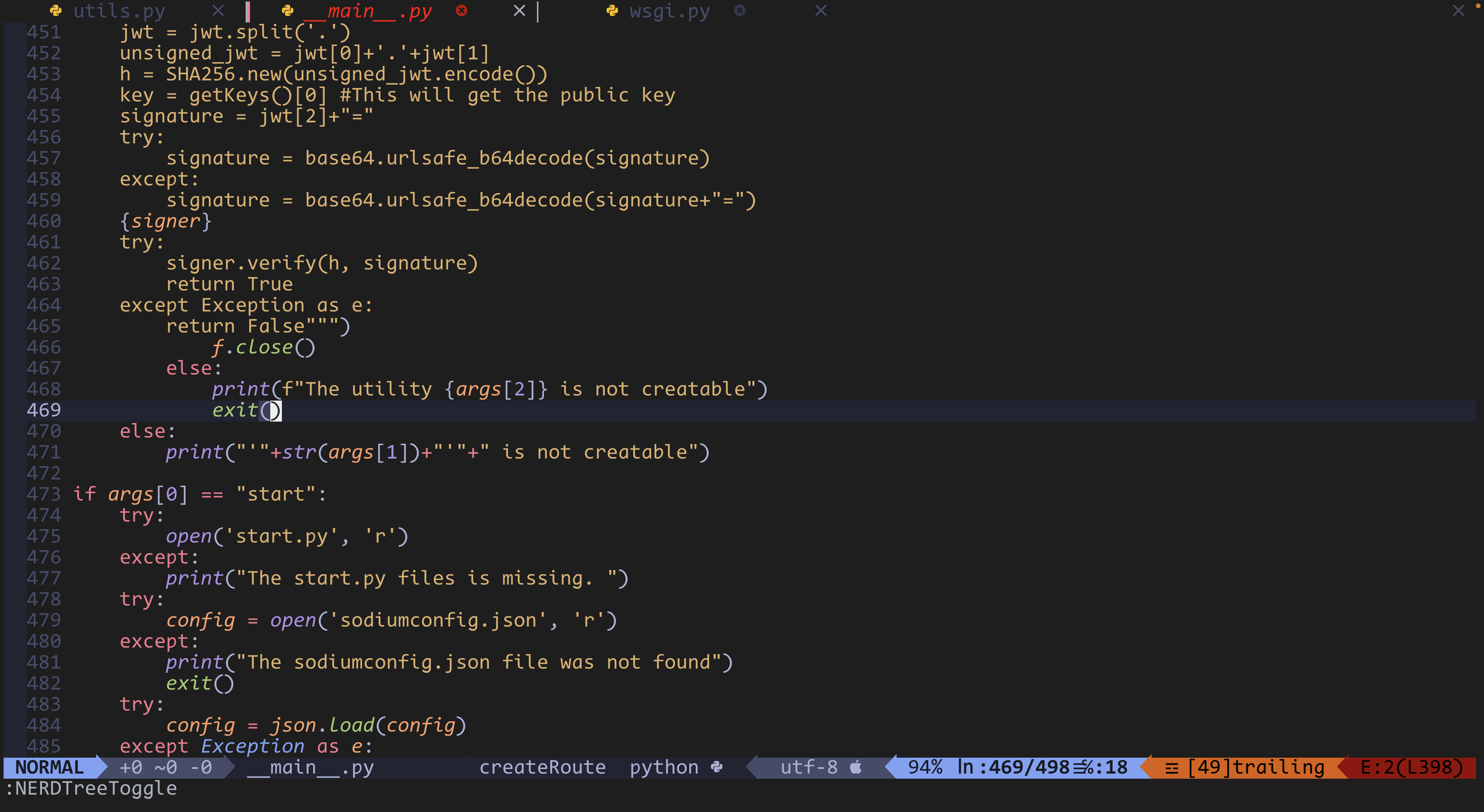
Task: Click the Python icon on __main__.py tab
Action: [287, 11]
